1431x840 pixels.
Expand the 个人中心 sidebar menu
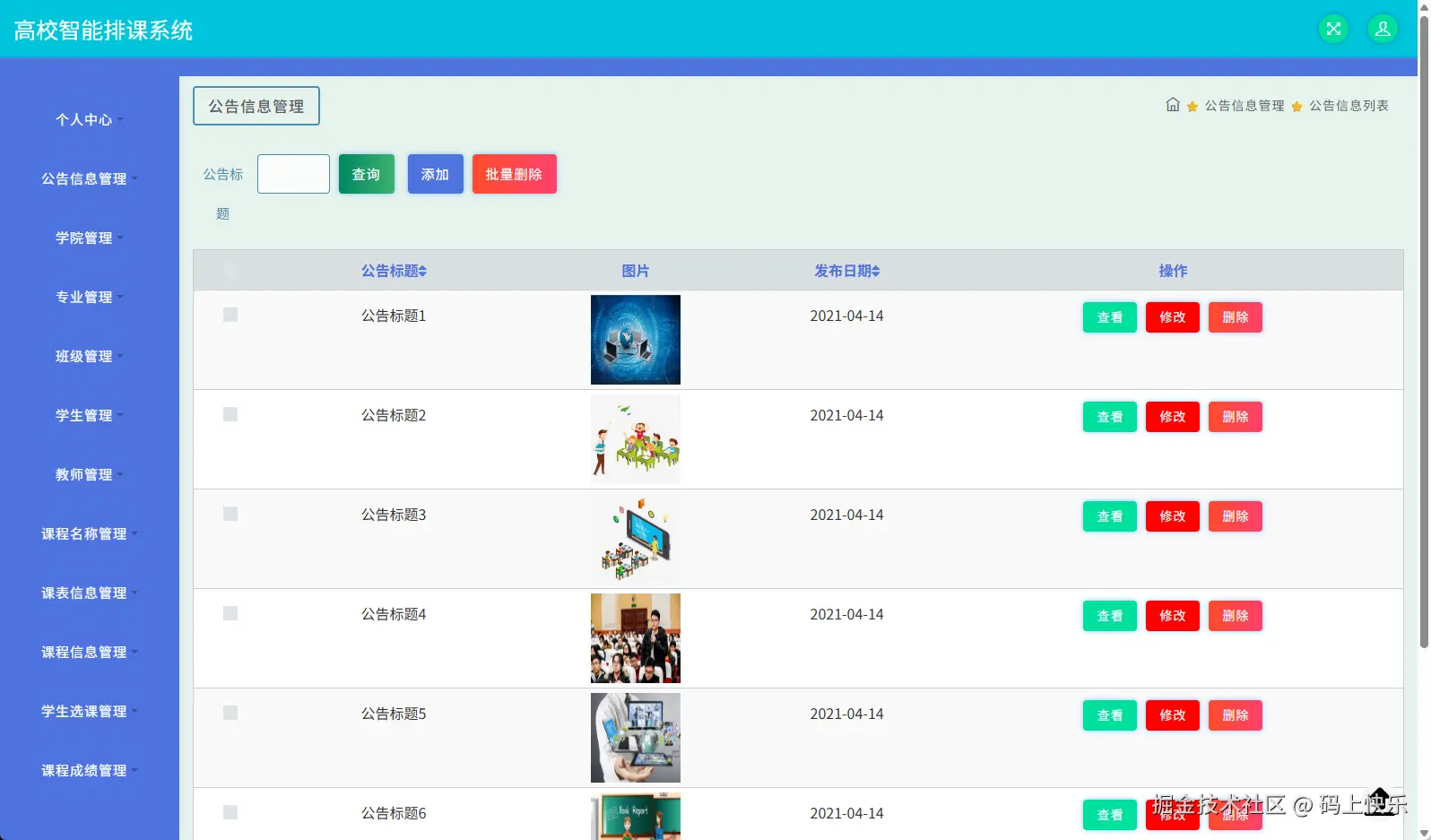pos(90,119)
